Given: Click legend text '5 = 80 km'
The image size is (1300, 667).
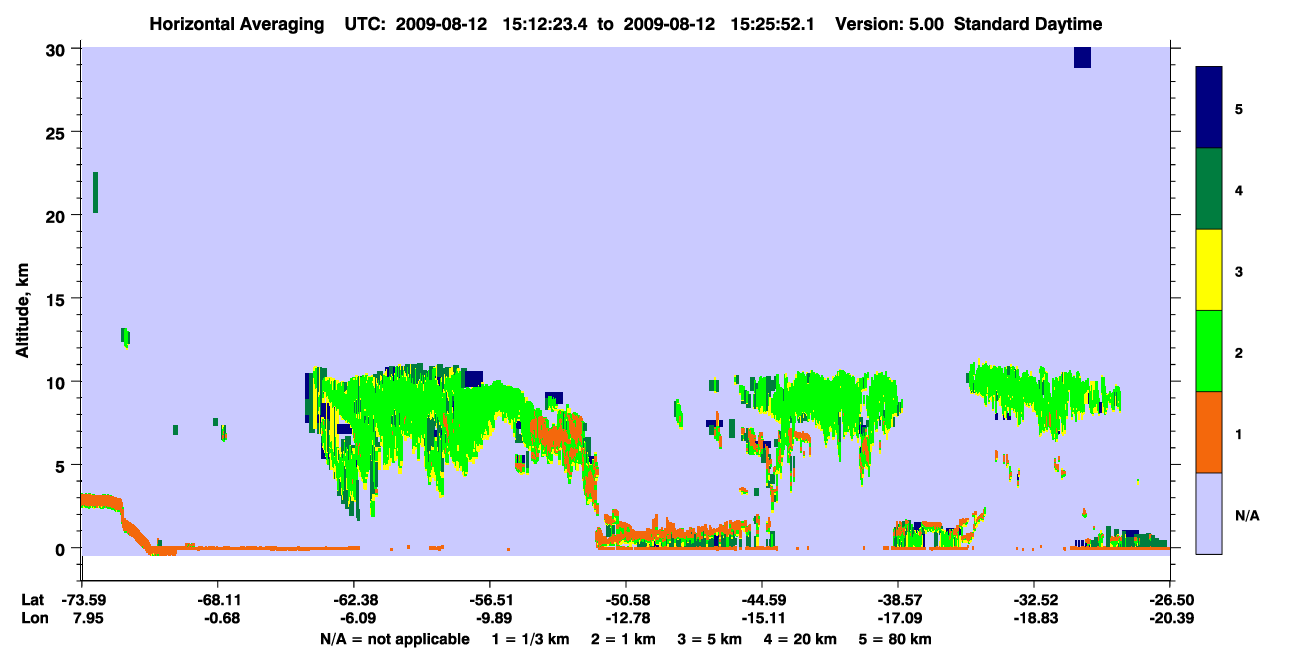Looking at the screenshot, I should tap(895, 639).
